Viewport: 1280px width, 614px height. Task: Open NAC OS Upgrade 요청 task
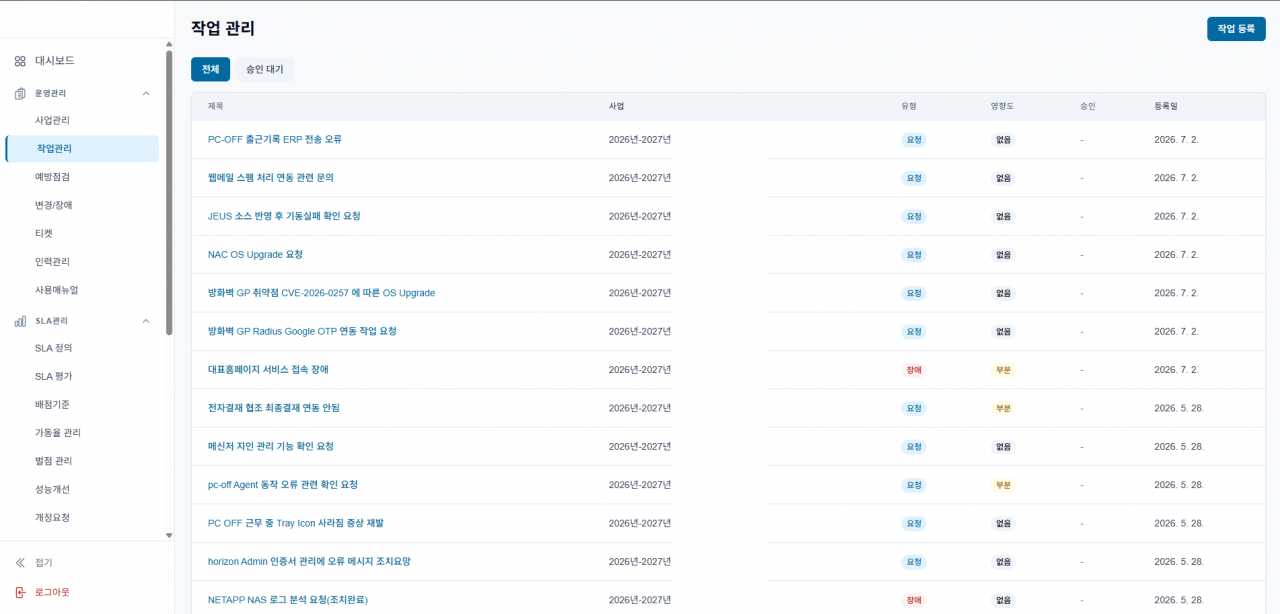pos(255,254)
